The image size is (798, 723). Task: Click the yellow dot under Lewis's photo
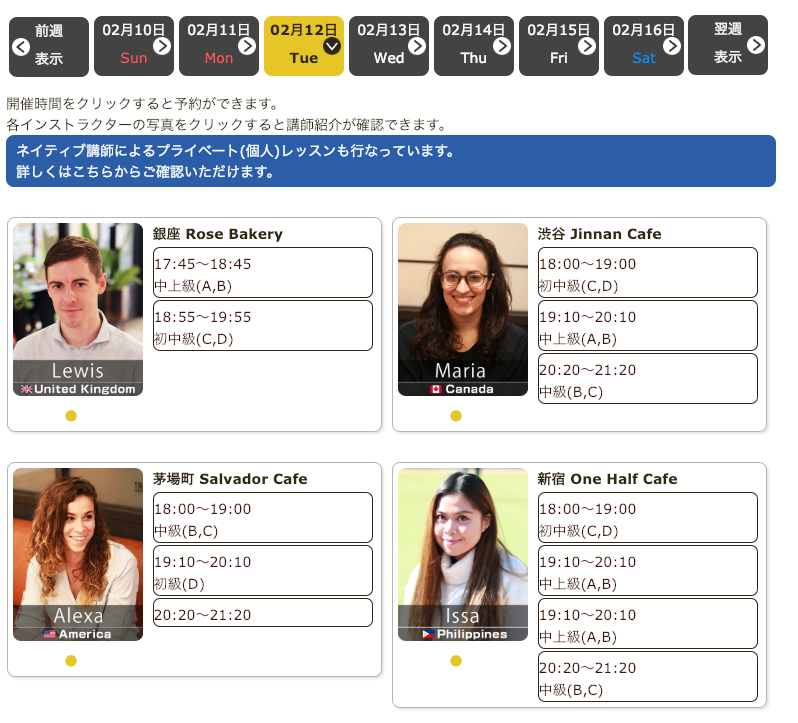coord(71,416)
